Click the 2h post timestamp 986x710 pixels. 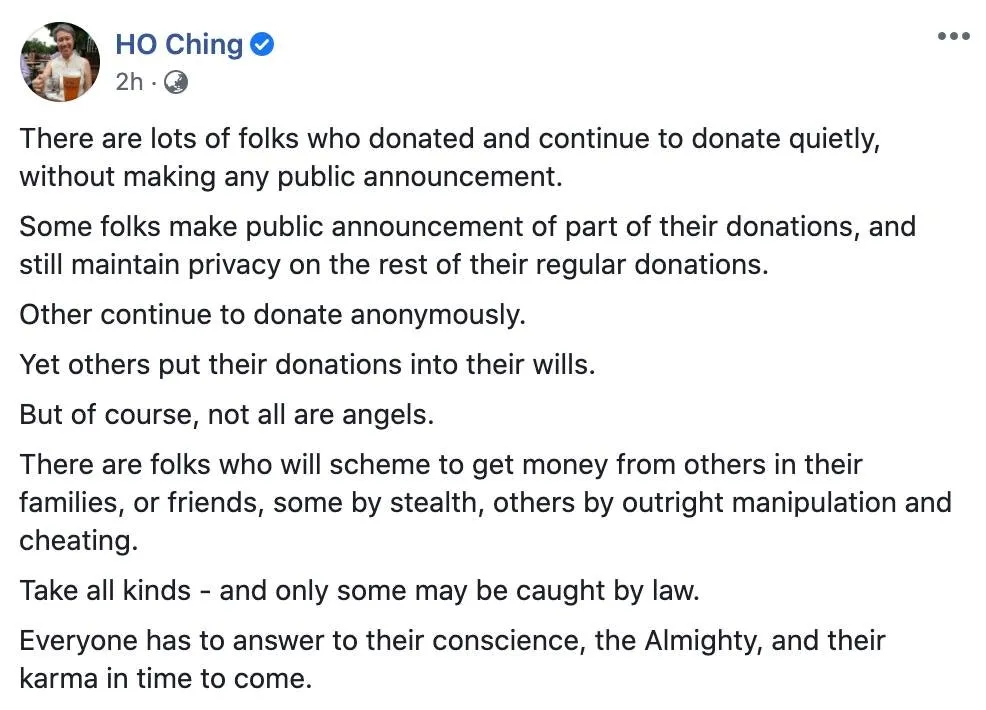129,82
